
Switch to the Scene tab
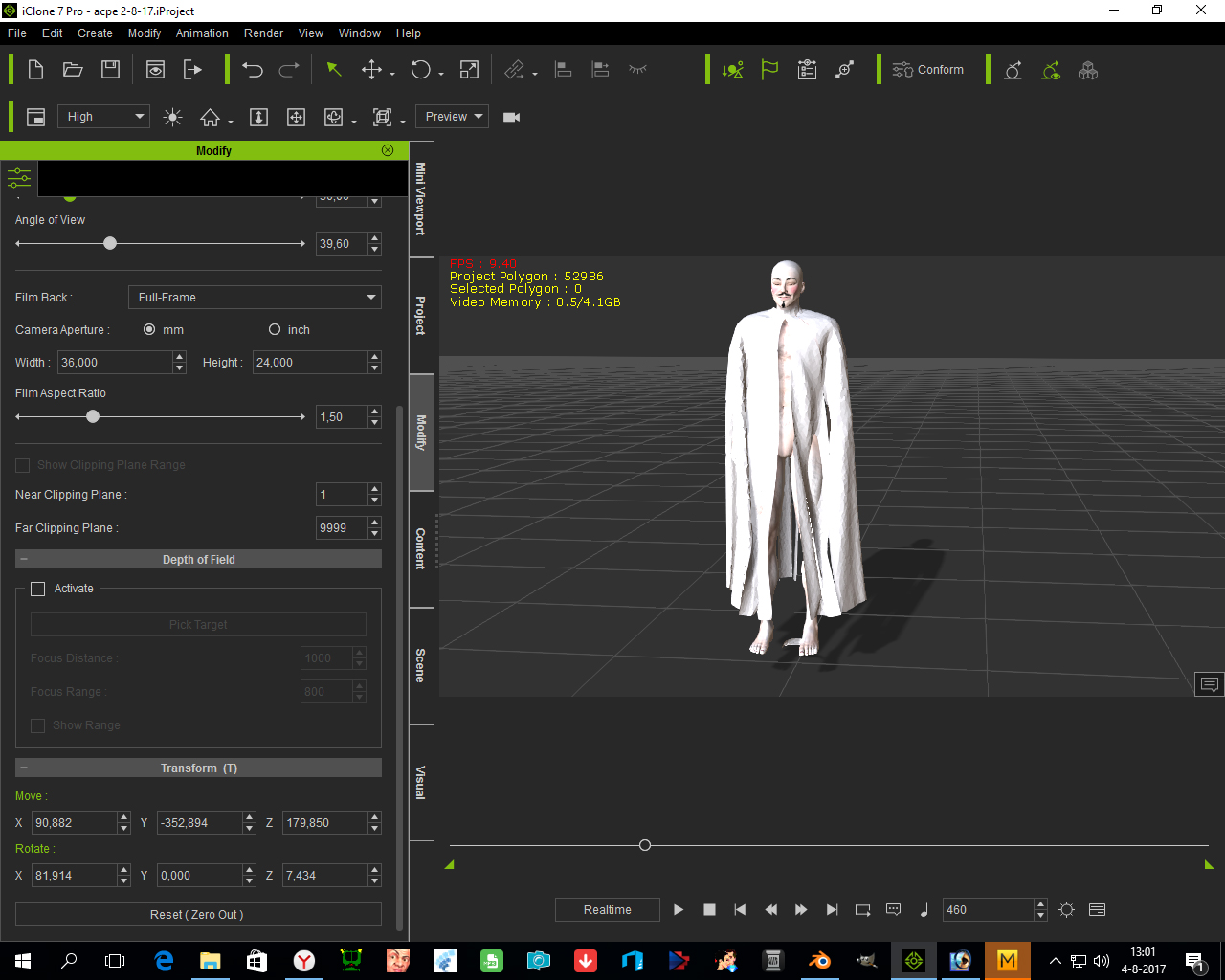(421, 666)
